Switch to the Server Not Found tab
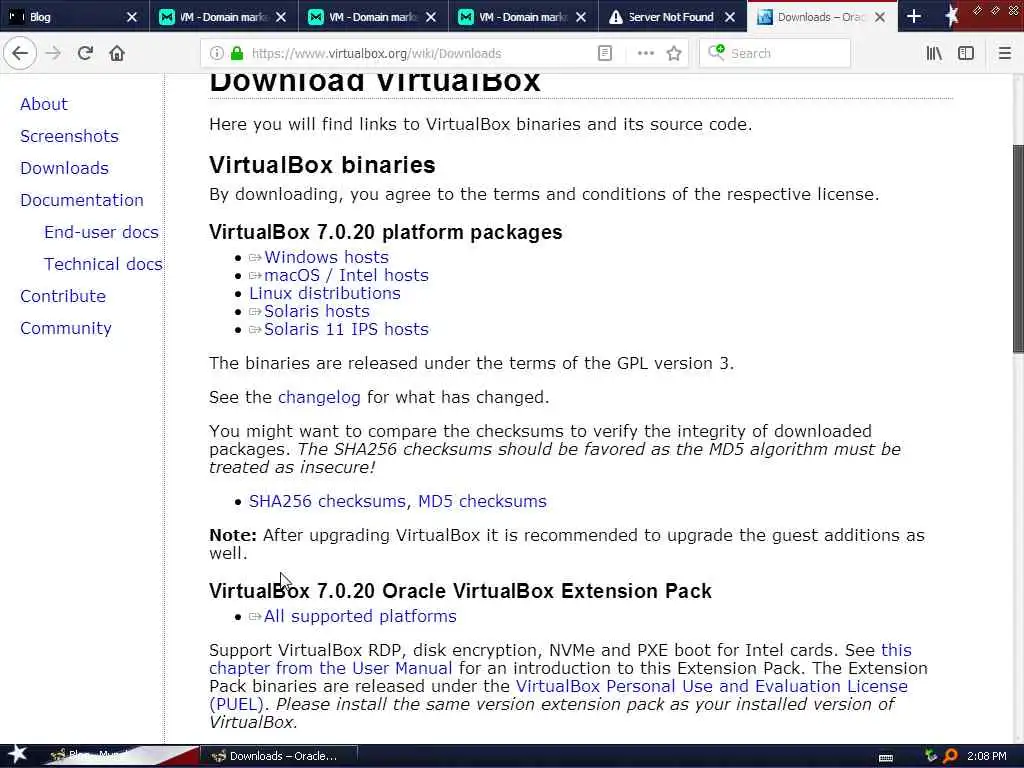Image resolution: width=1024 pixels, height=768 pixels. pos(671,17)
